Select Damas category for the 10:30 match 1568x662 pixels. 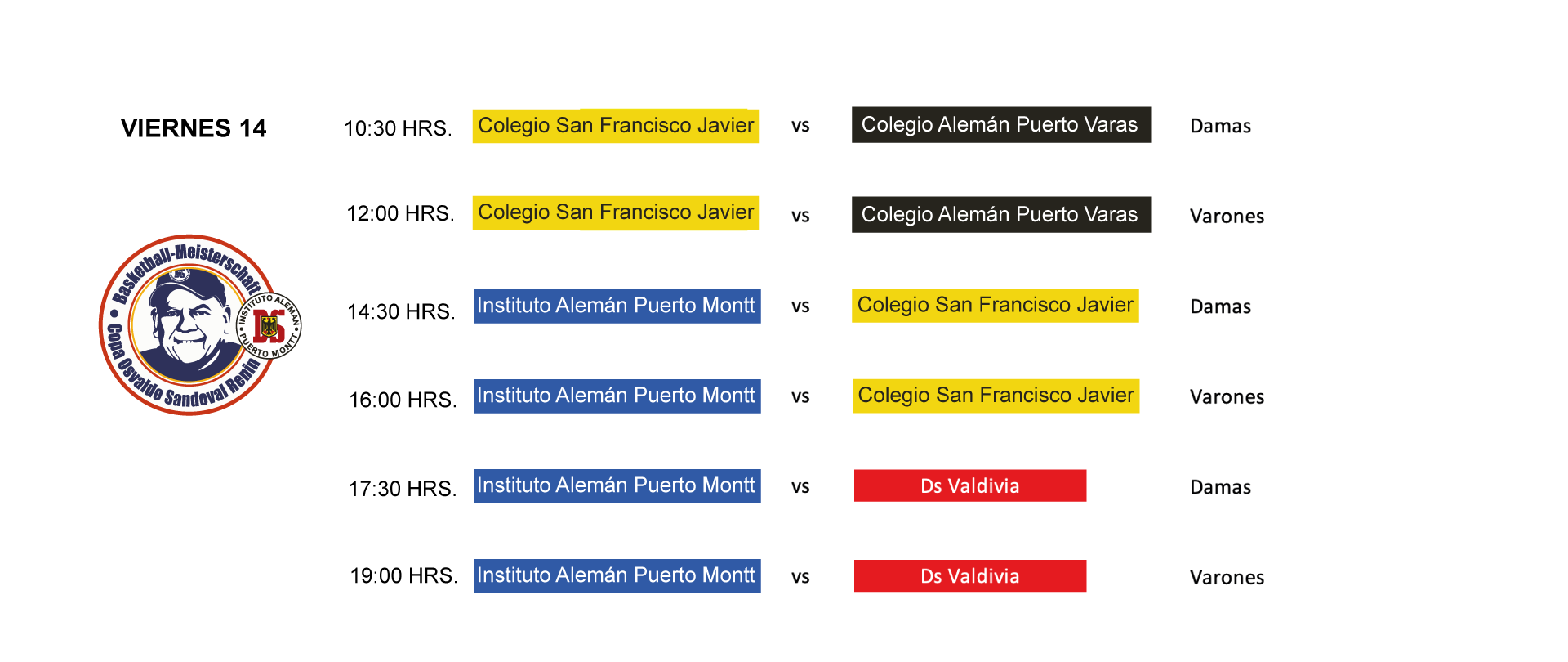click(x=1220, y=127)
